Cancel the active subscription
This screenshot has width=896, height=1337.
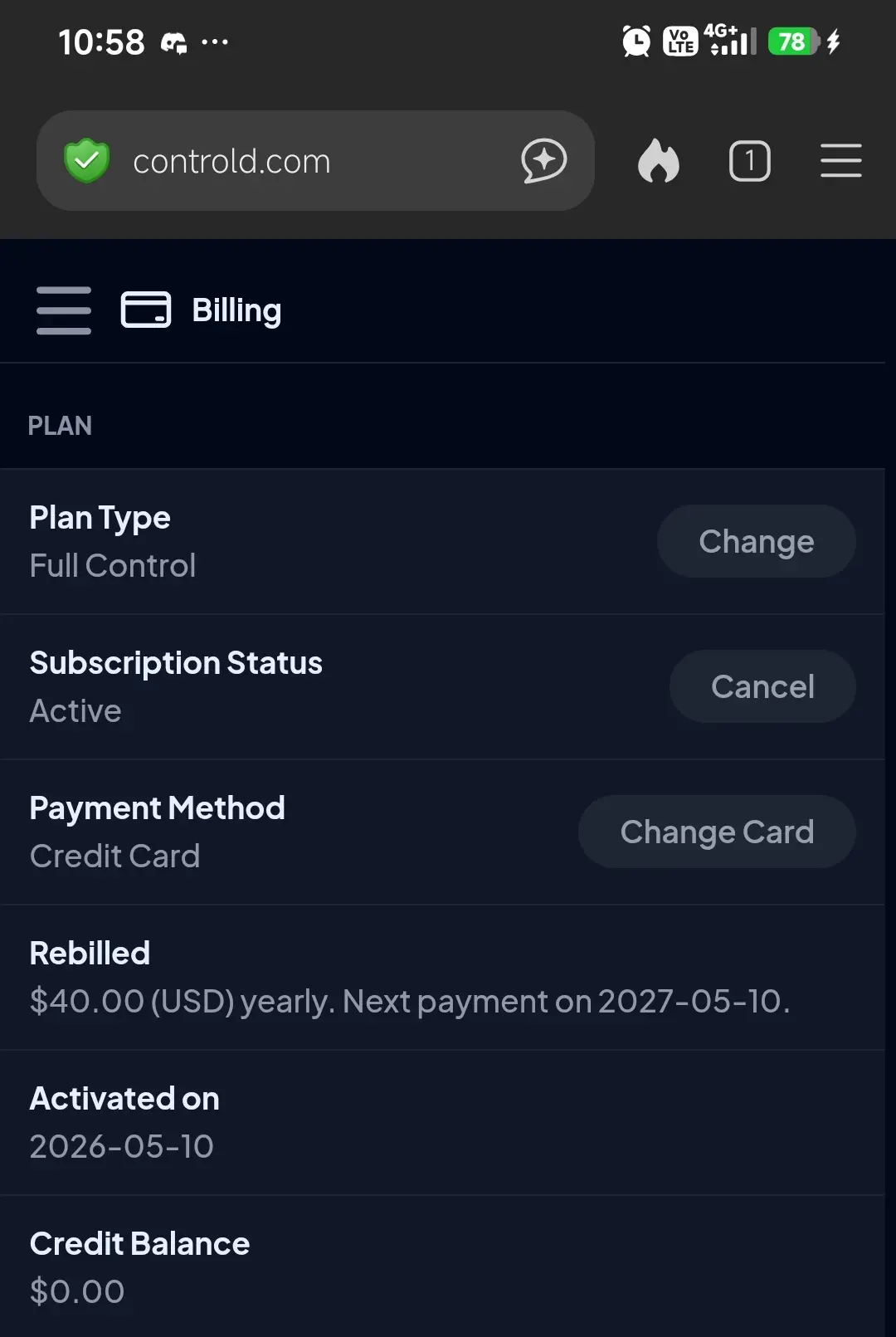tap(762, 686)
